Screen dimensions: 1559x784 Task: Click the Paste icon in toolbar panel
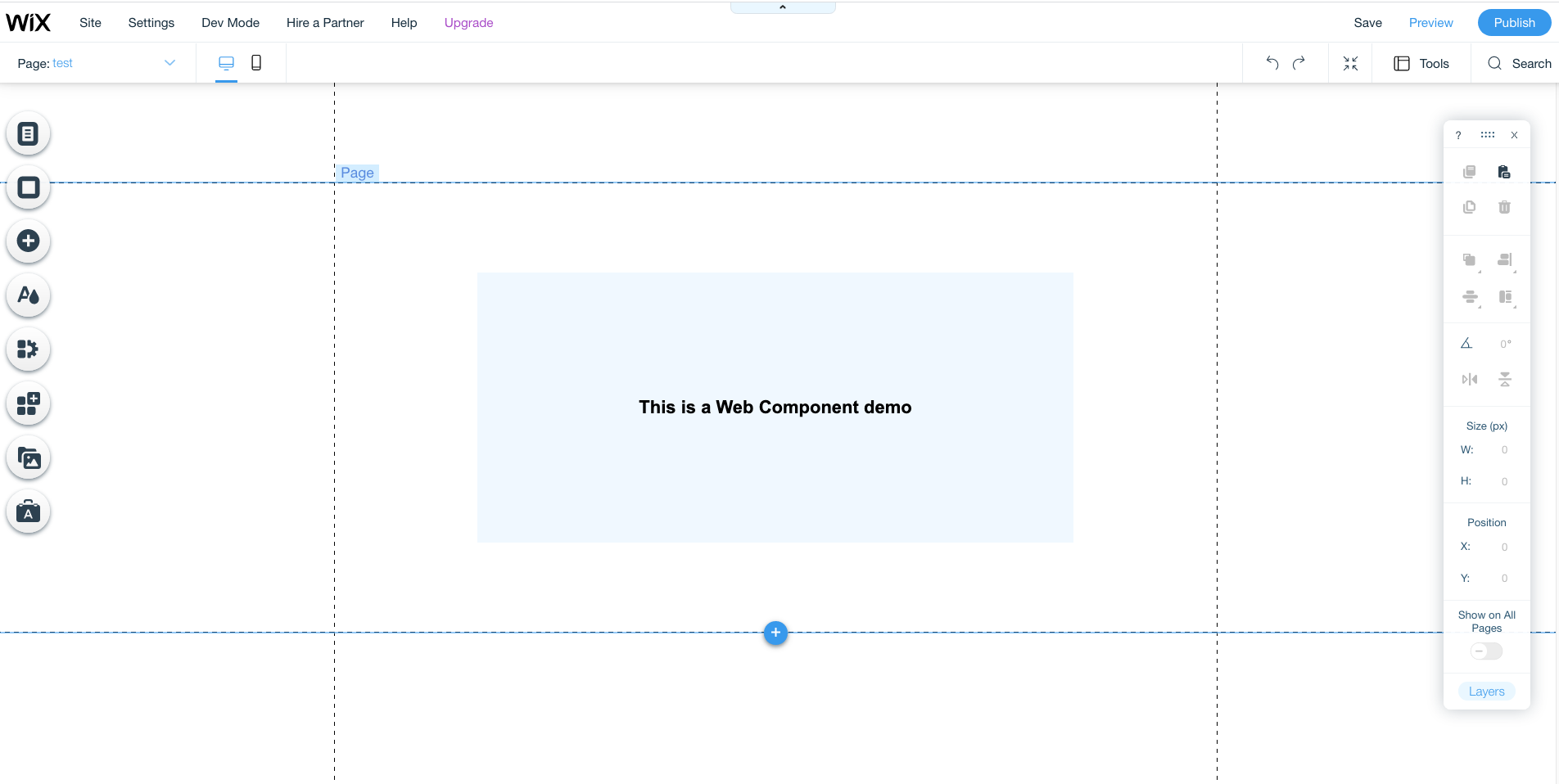click(1504, 172)
